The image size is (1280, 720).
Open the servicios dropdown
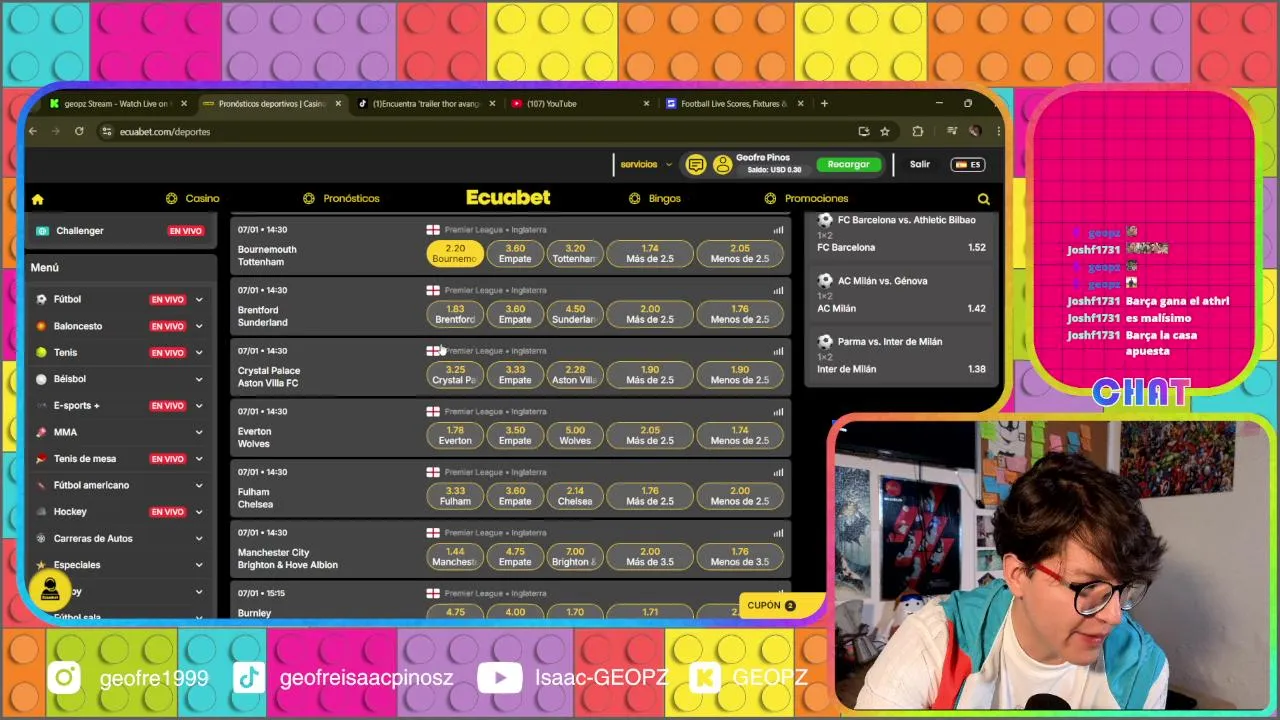(646, 165)
